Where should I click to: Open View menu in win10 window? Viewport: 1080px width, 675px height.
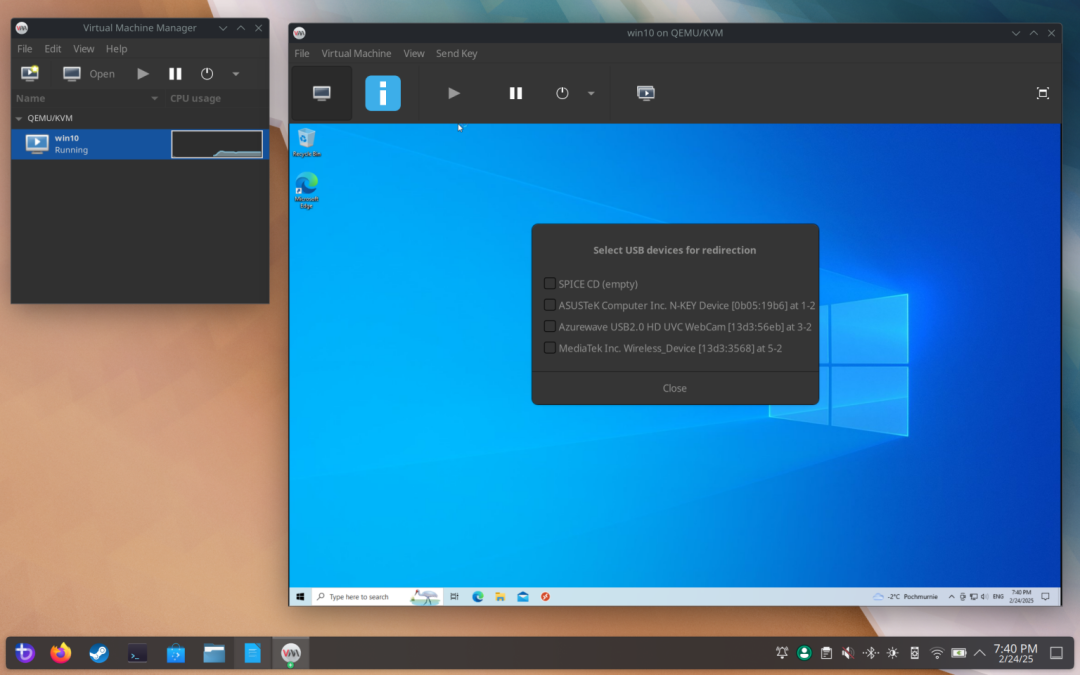pyautogui.click(x=414, y=53)
